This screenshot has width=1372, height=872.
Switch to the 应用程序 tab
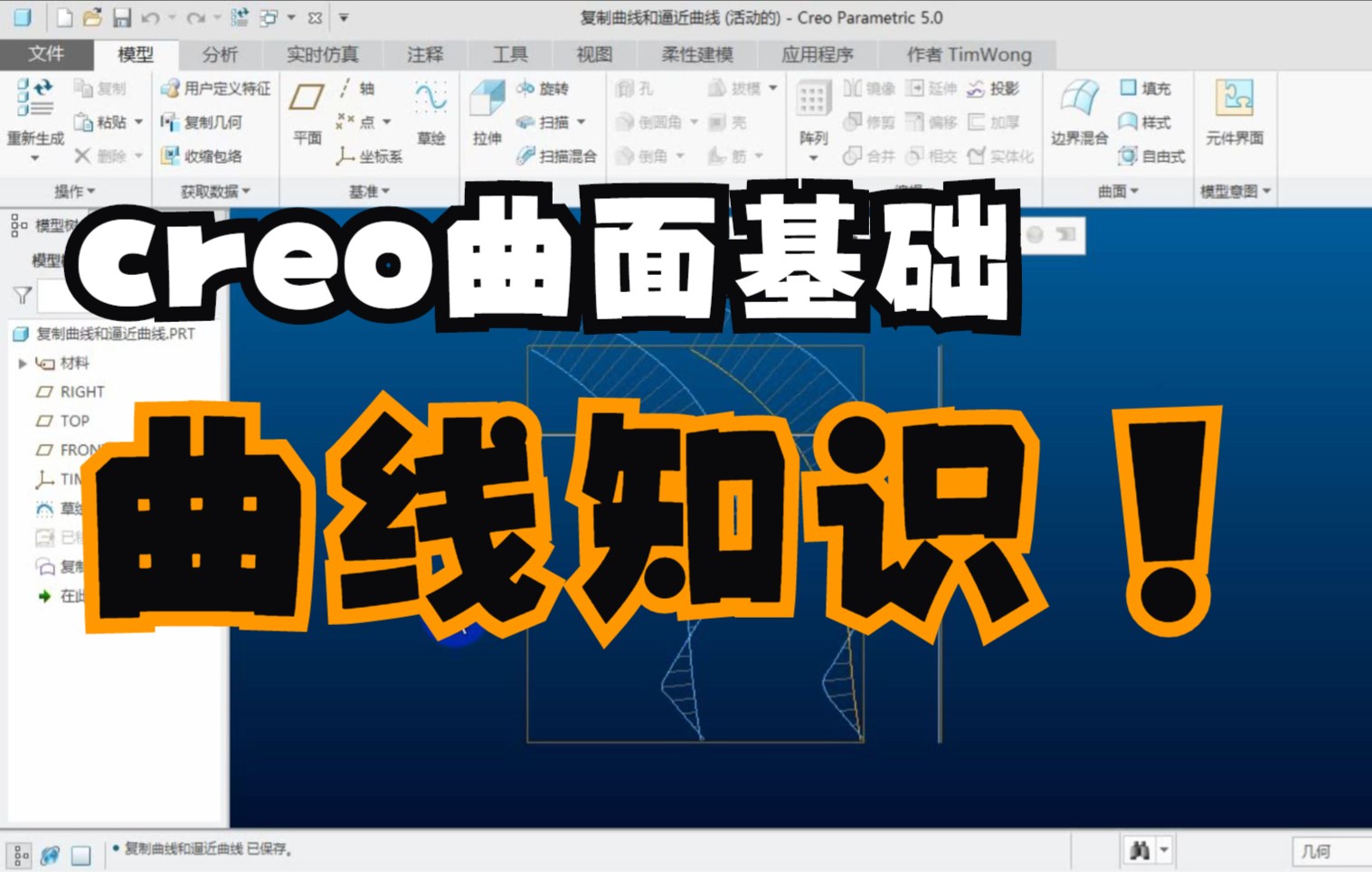click(x=817, y=54)
